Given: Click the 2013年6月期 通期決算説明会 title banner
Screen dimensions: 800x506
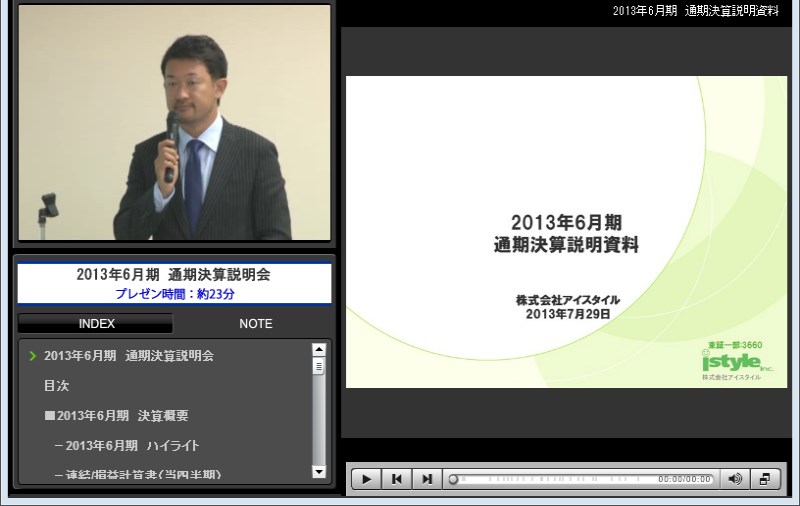Looking at the screenshot, I should [173, 274].
